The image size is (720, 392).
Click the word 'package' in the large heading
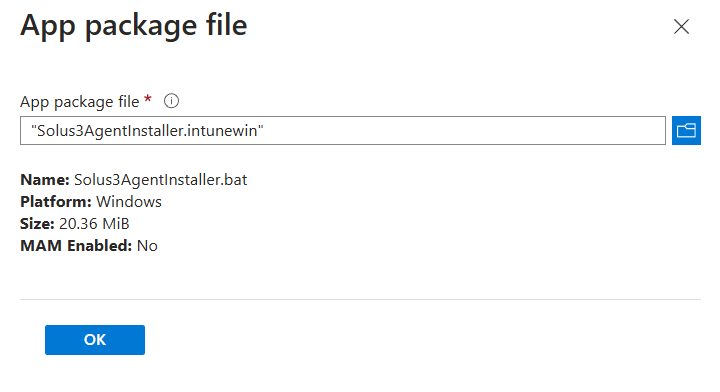(x=141, y=27)
